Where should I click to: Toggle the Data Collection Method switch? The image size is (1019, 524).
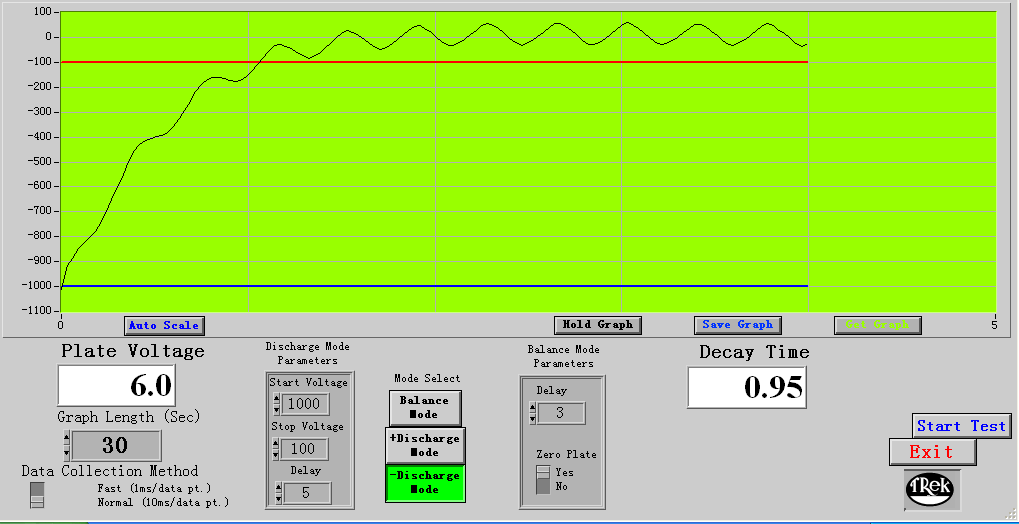(x=38, y=494)
